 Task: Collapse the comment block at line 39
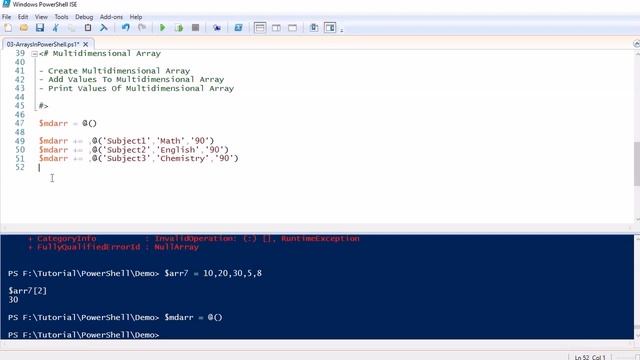point(35,54)
